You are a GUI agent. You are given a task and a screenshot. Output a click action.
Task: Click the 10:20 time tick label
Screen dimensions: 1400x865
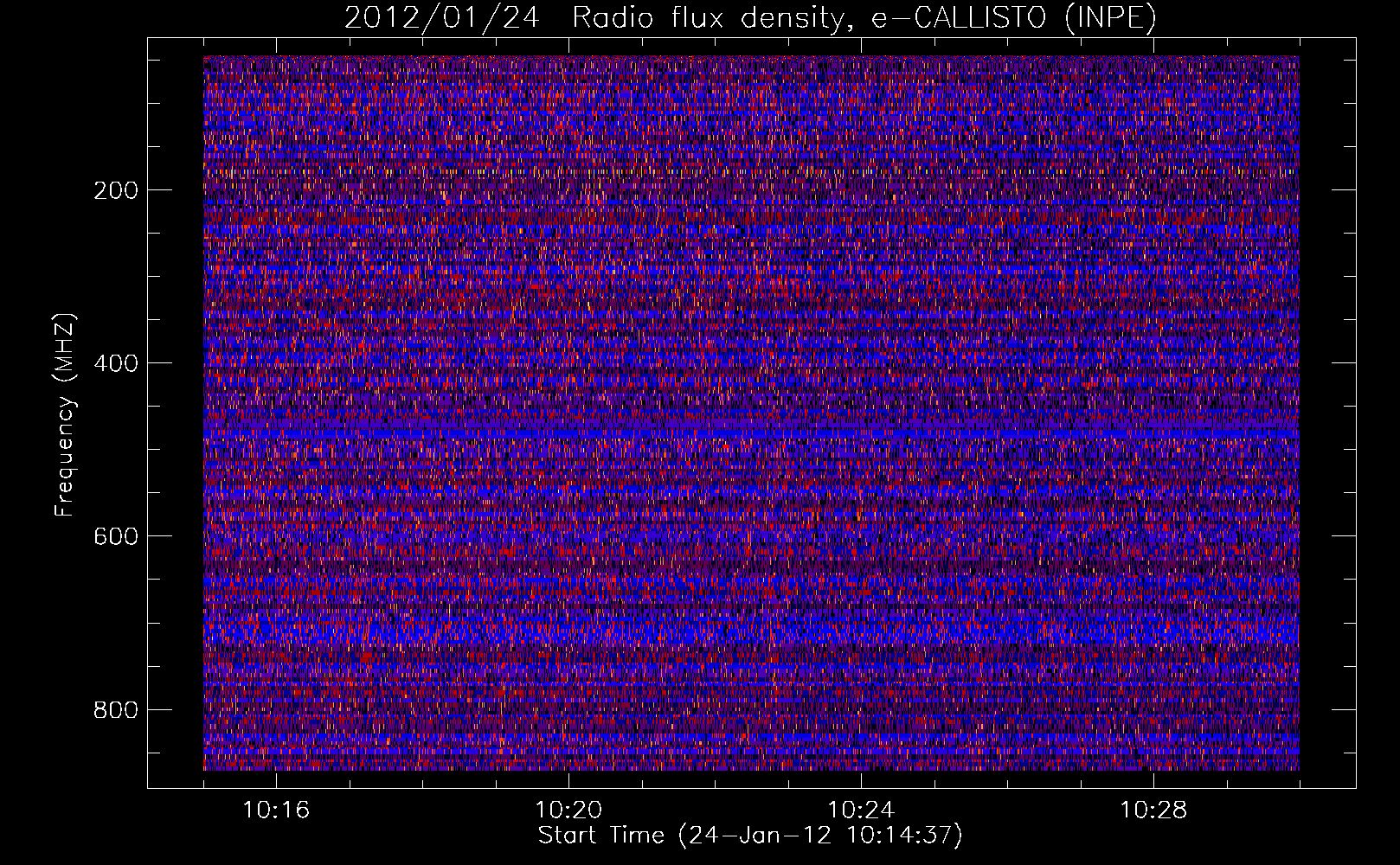pyautogui.click(x=568, y=811)
